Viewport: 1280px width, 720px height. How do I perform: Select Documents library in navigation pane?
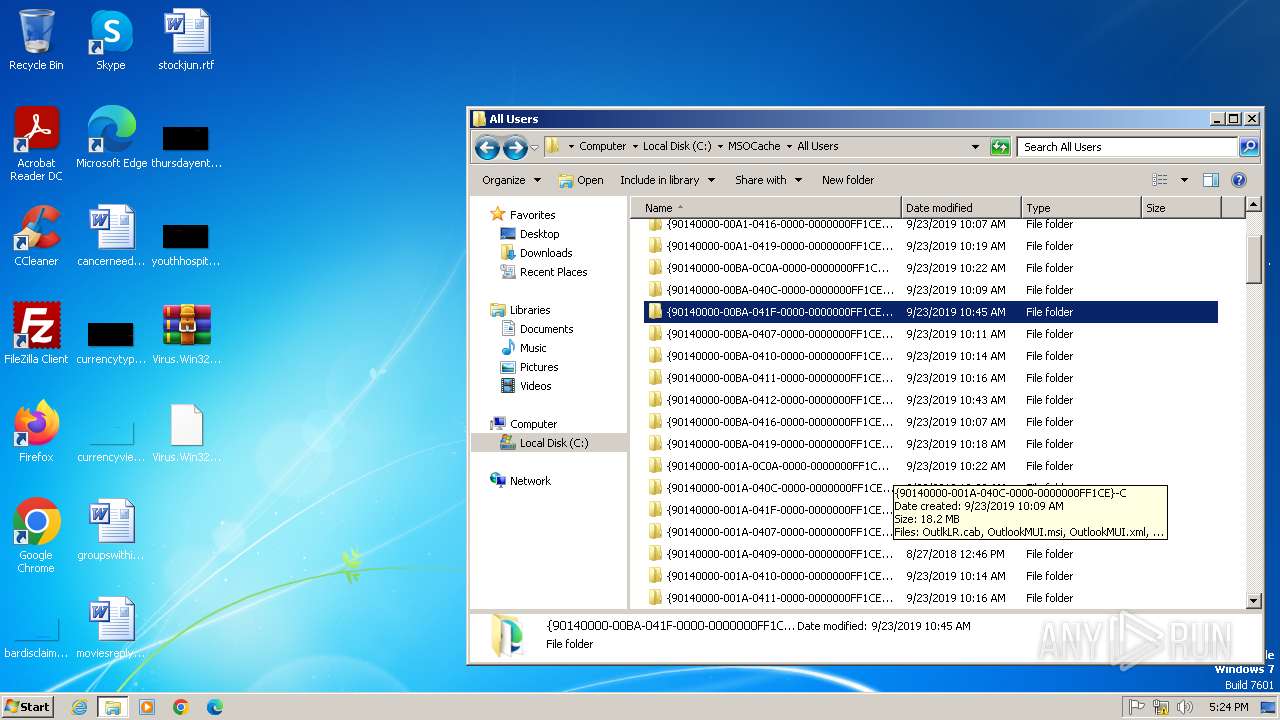coord(546,329)
